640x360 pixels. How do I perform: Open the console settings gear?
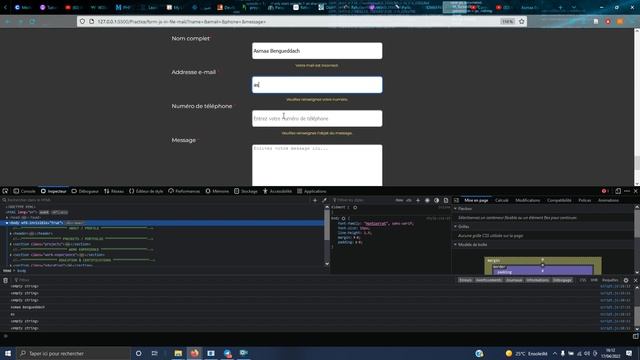click(626, 280)
